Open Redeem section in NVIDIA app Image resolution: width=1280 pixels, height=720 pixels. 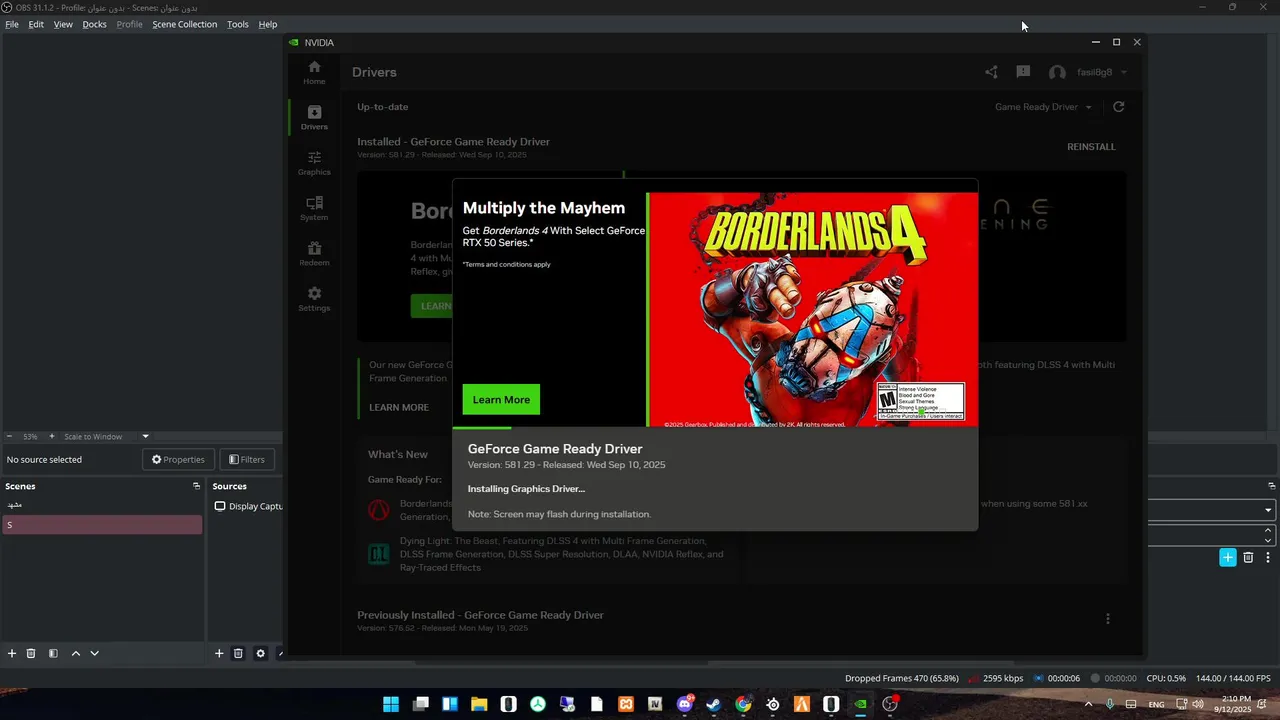[314, 253]
